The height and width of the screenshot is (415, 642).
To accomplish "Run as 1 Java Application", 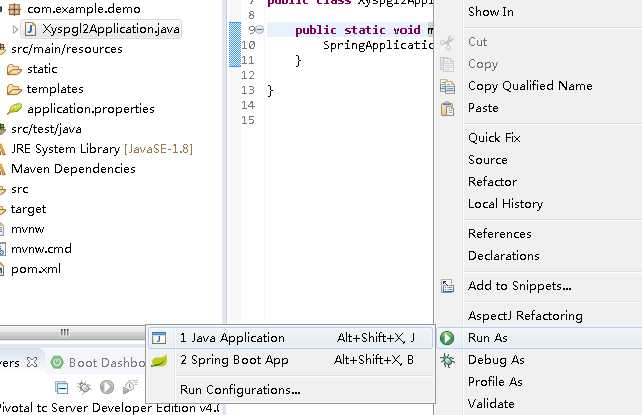I will click(x=291, y=338).
